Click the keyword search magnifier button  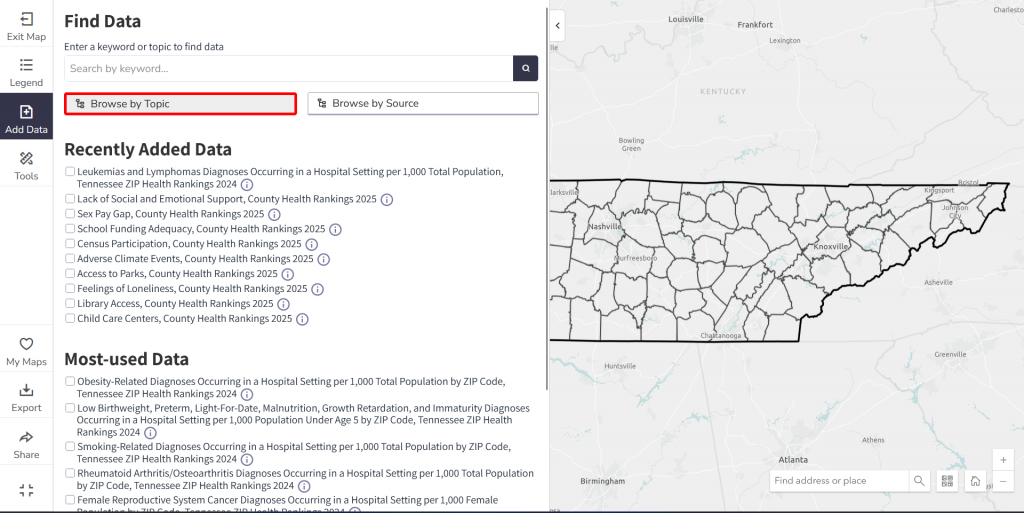(x=526, y=68)
